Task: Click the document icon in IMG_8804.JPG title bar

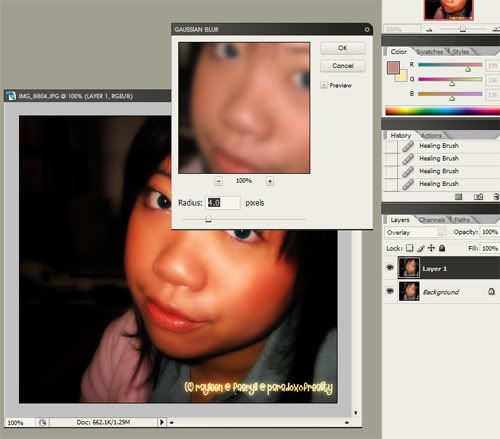Action: point(11,96)
